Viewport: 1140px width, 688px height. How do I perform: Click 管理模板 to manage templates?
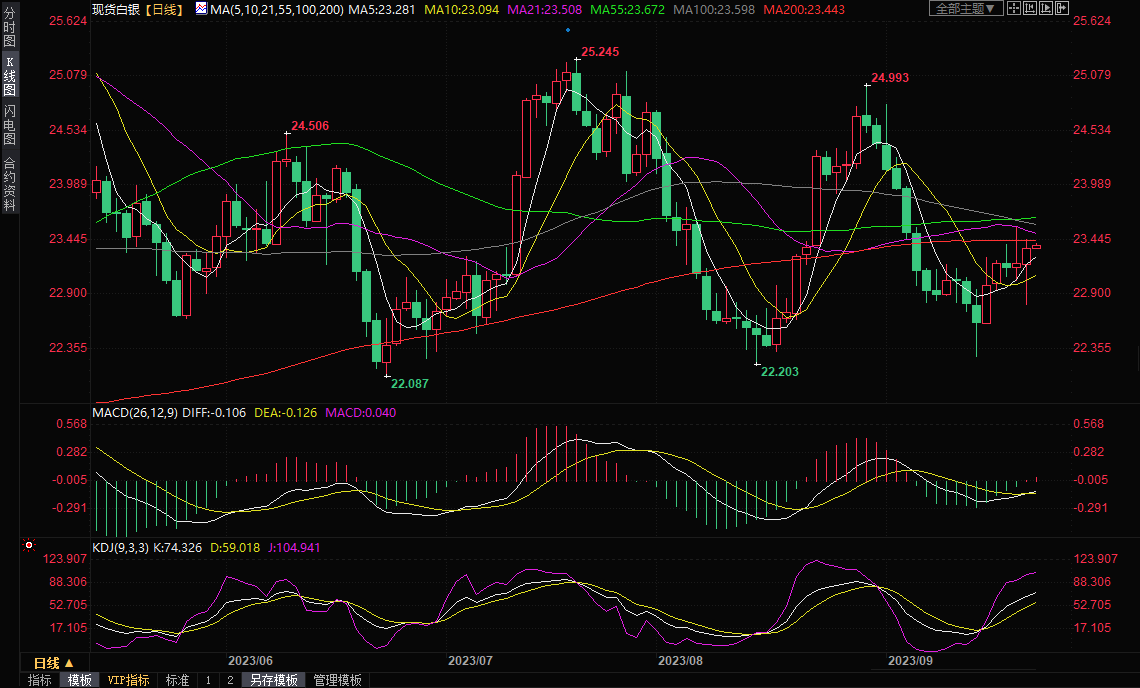(x=338, y=680)
